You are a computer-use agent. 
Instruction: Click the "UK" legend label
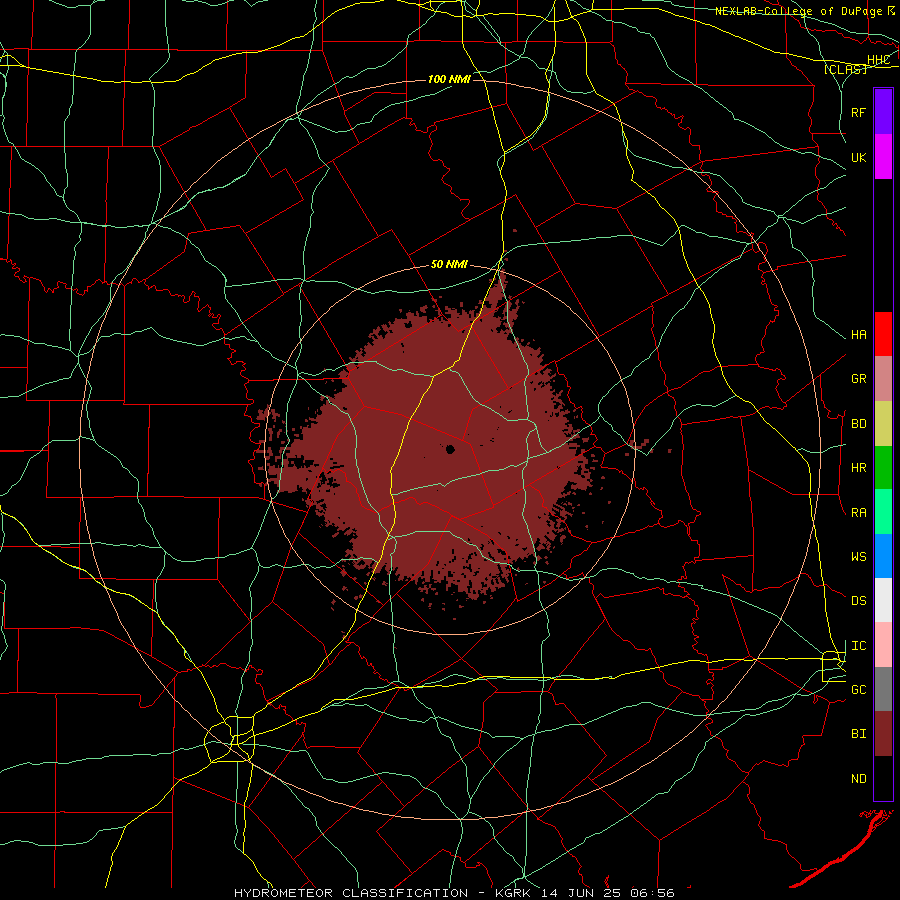click(858, 157)
